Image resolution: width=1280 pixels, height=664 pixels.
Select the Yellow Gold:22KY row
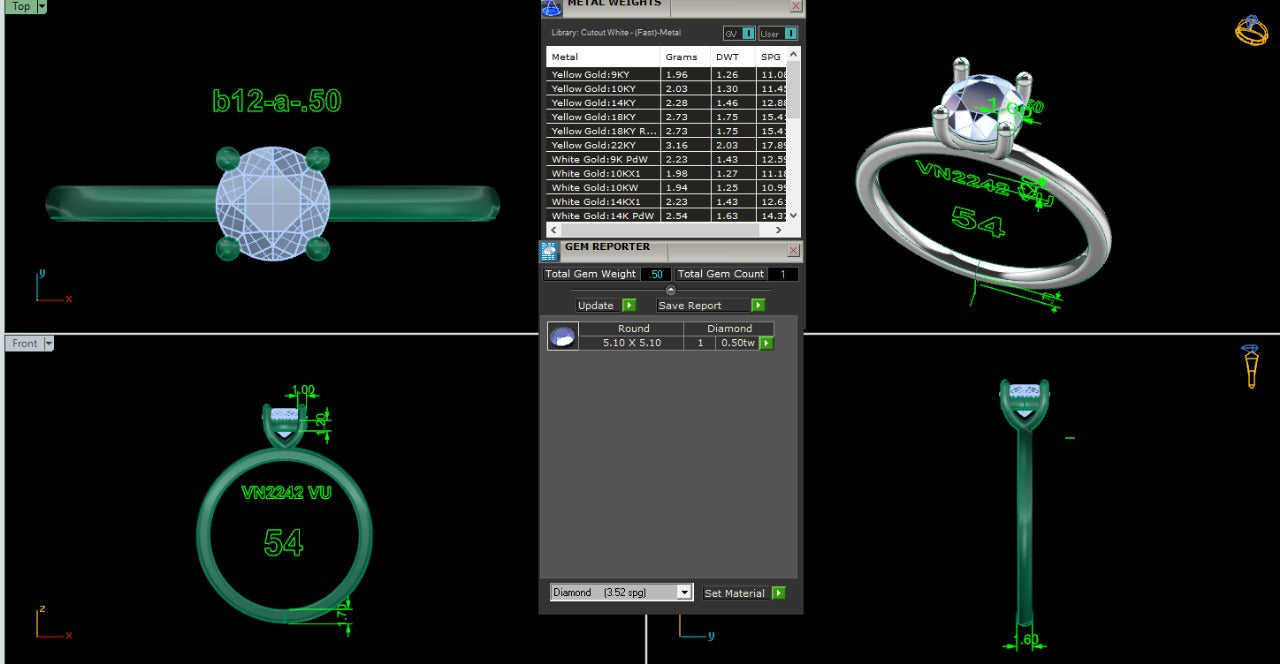point(667,145)
